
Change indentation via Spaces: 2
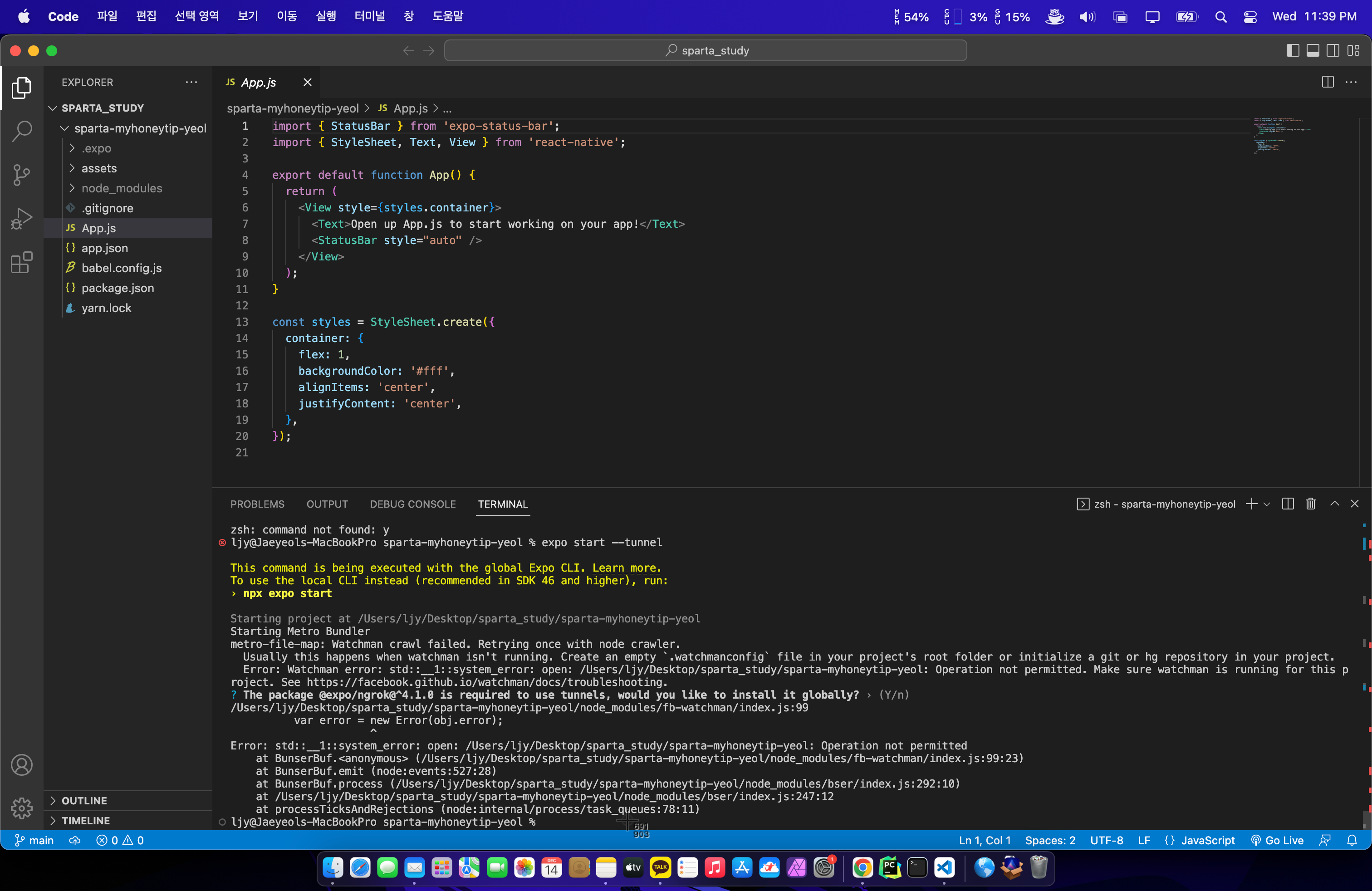pyautogui.click(x=1050, y=840)
